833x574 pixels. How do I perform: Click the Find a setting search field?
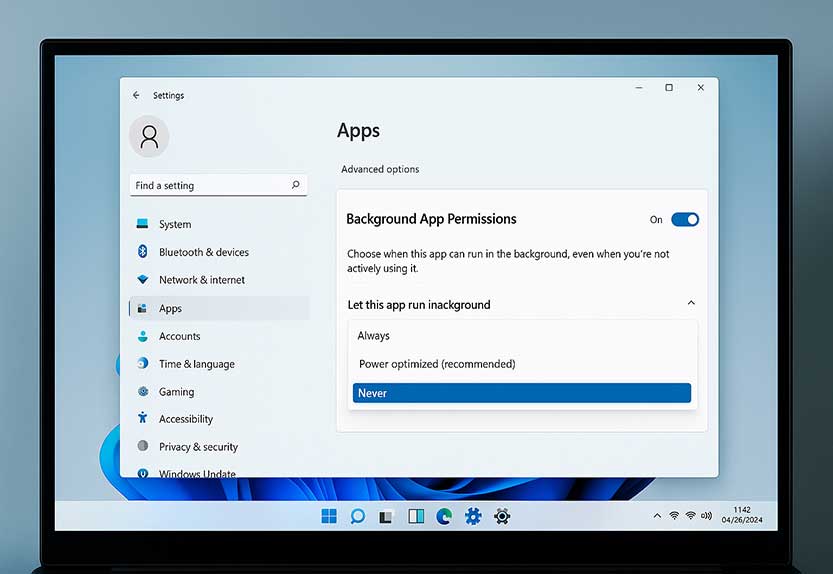(218, 185)
